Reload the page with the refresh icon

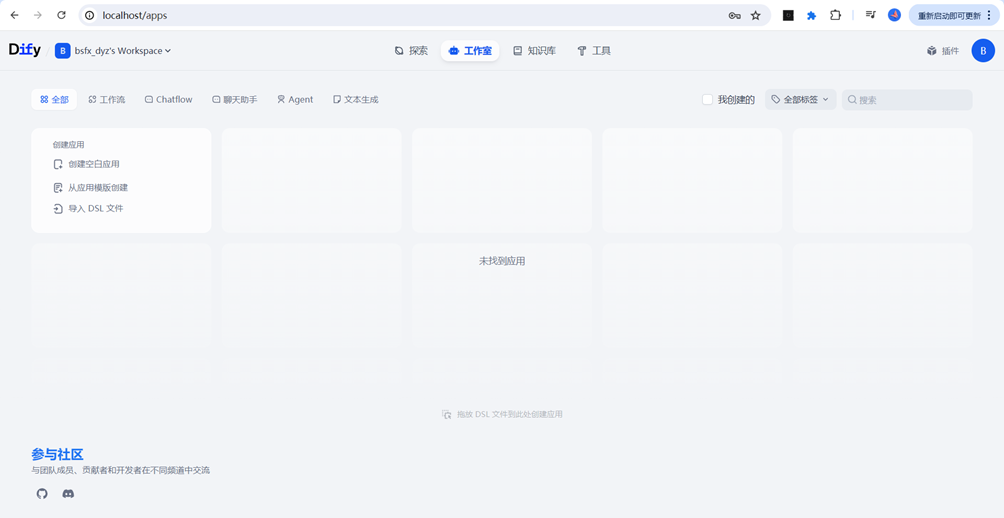point(61,15)
